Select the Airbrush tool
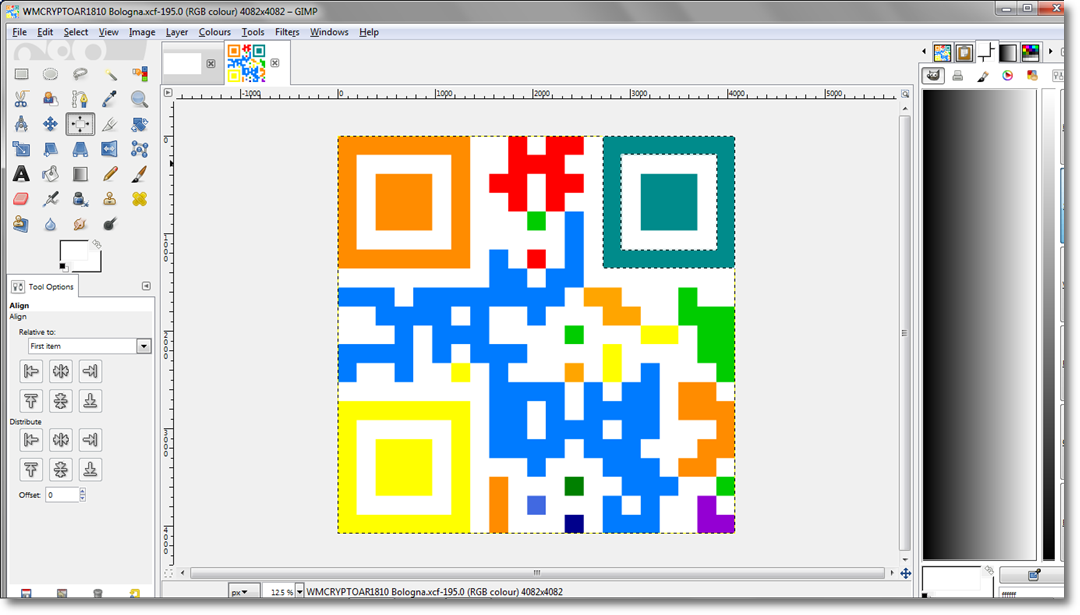This screenshot has height=615, width=1080. click(50, 199)
